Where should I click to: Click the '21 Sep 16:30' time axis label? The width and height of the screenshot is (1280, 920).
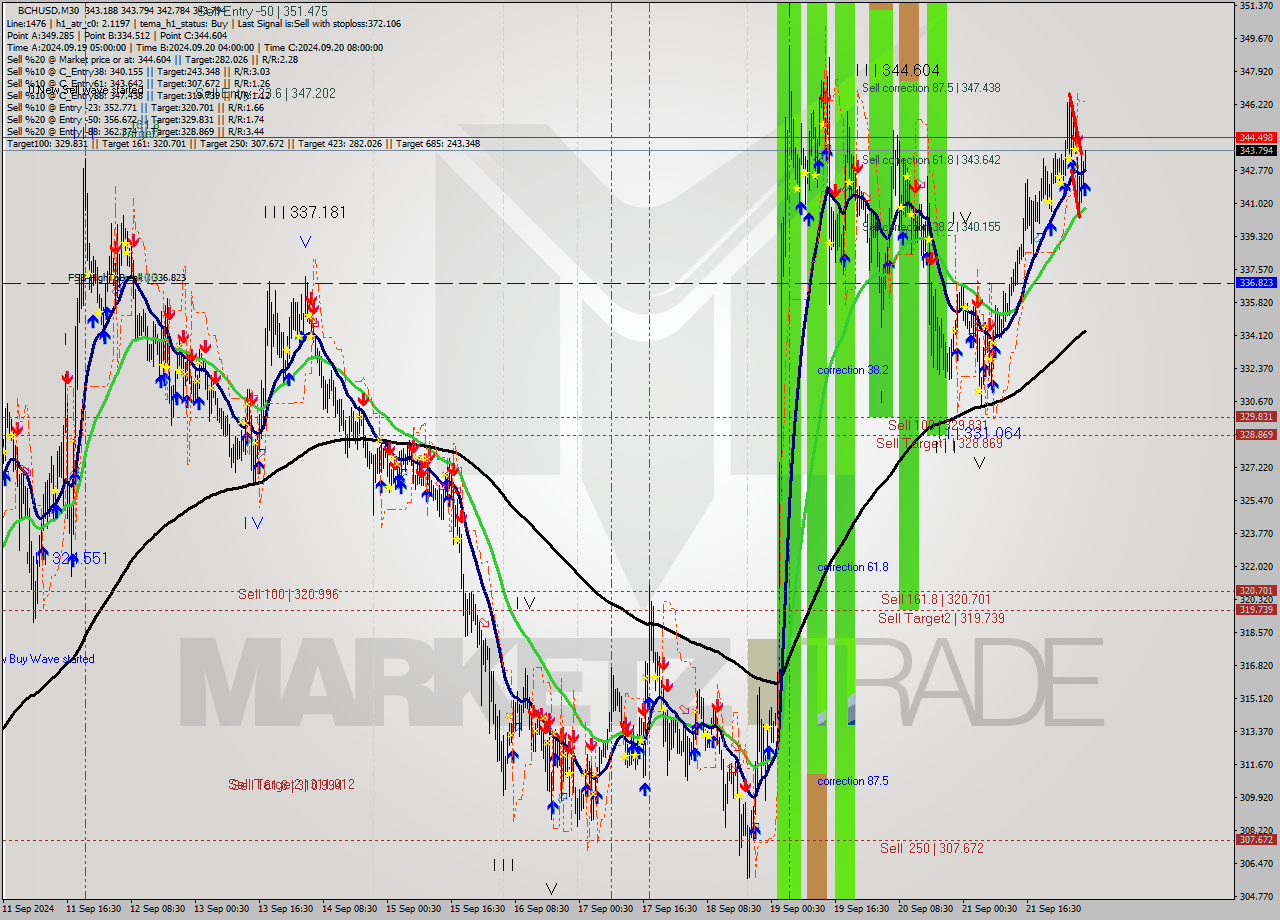click(x=1053, y=909)
